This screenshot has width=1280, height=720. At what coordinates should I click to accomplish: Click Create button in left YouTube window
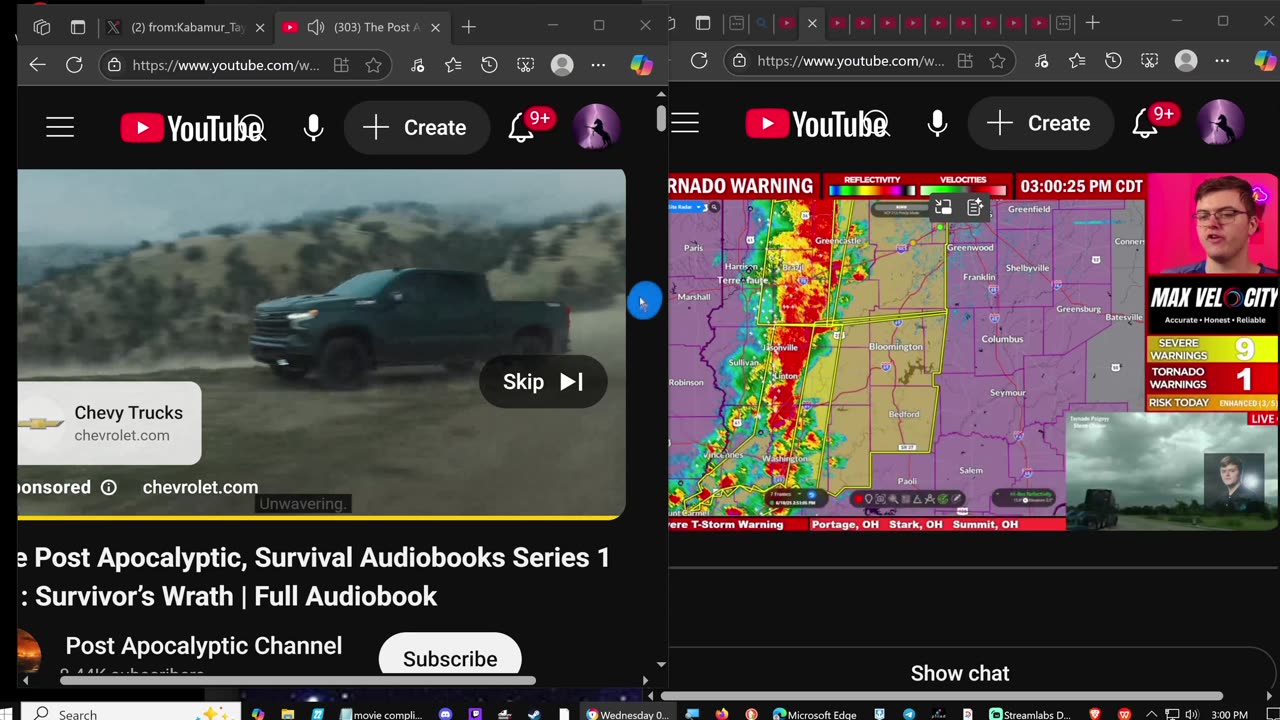[x=416, y=128]
